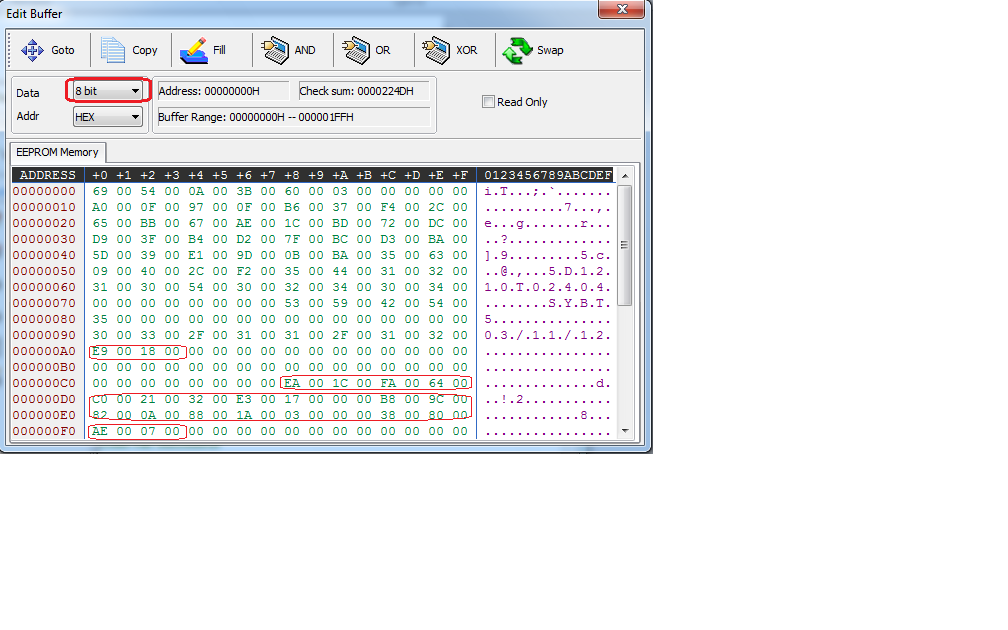The width and height of the screenshot is (1008, 630).
Task: Click the first byte 69 at address 00000000
Action: (x=99, y=191)
